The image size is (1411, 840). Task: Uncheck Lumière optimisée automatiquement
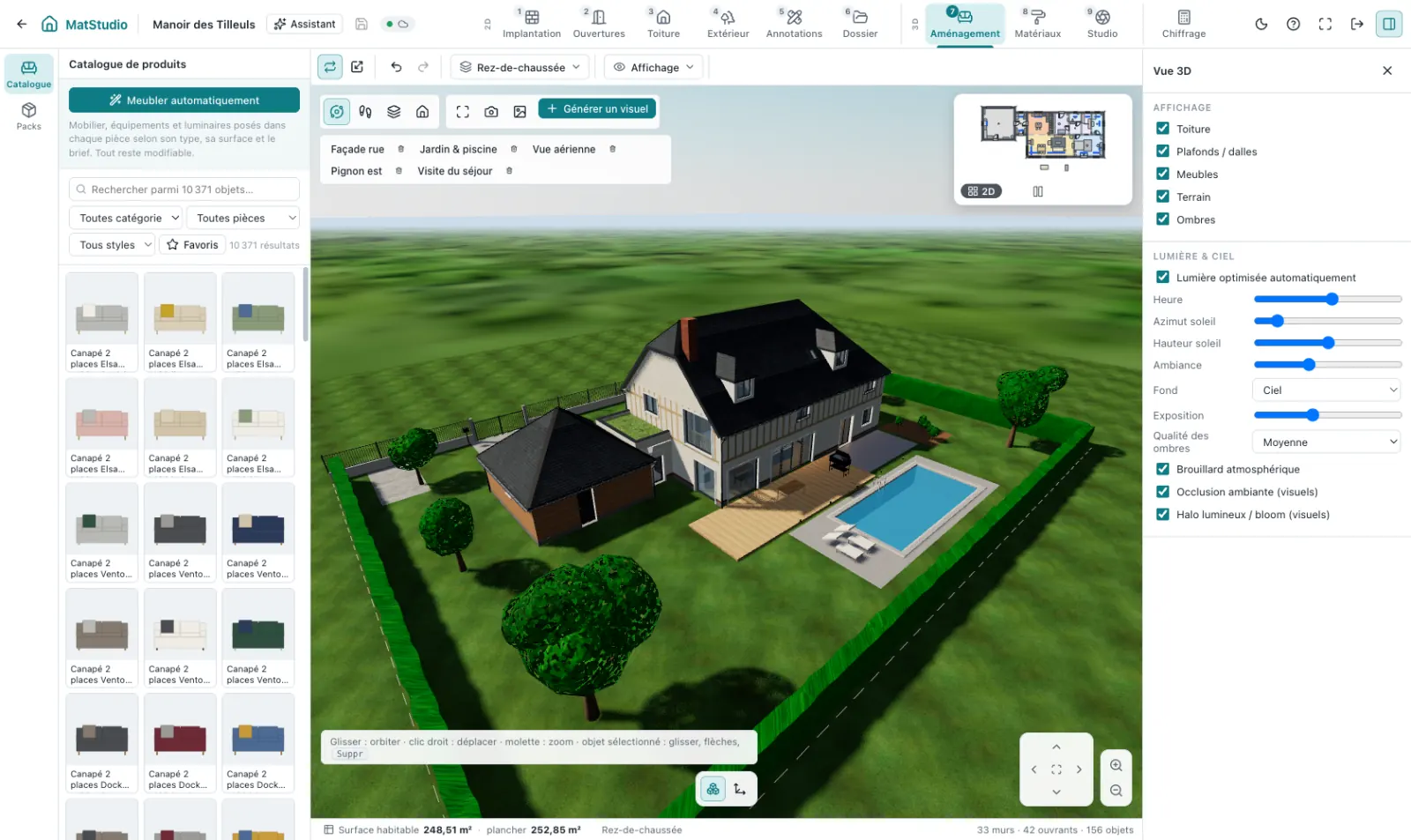tap(1162, 278)
